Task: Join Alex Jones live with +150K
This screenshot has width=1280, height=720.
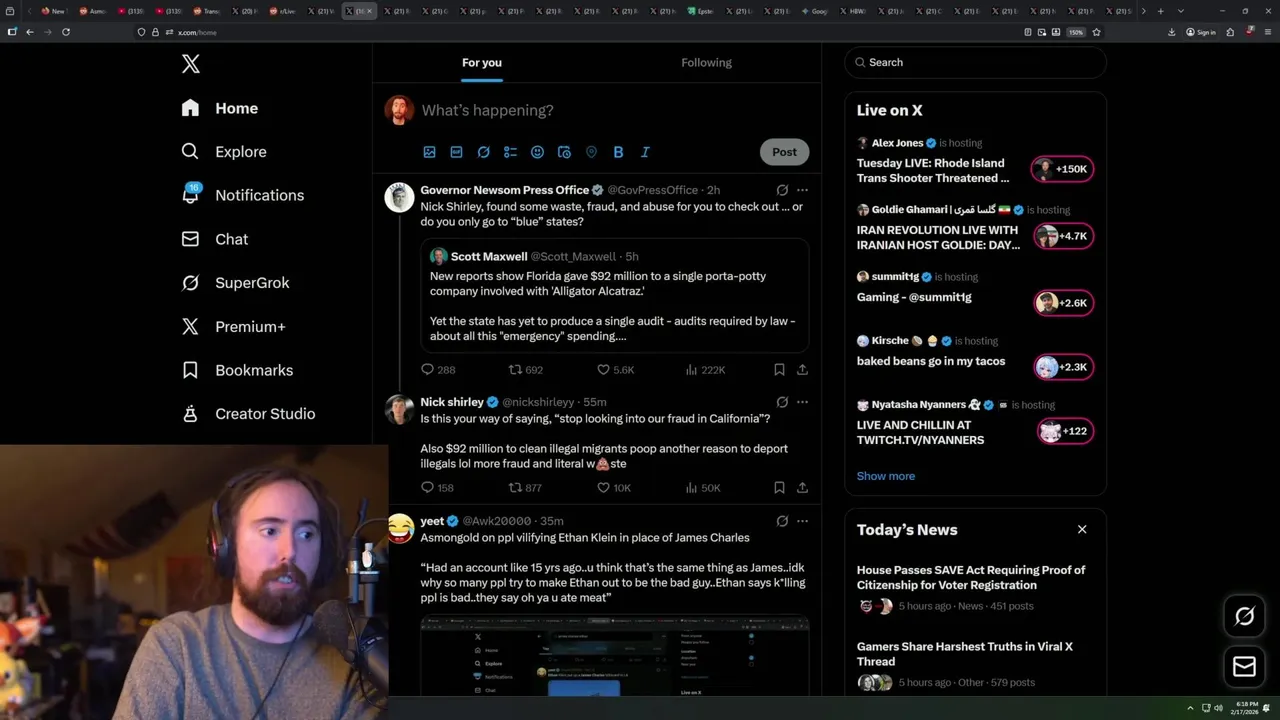Action: 1063,169
